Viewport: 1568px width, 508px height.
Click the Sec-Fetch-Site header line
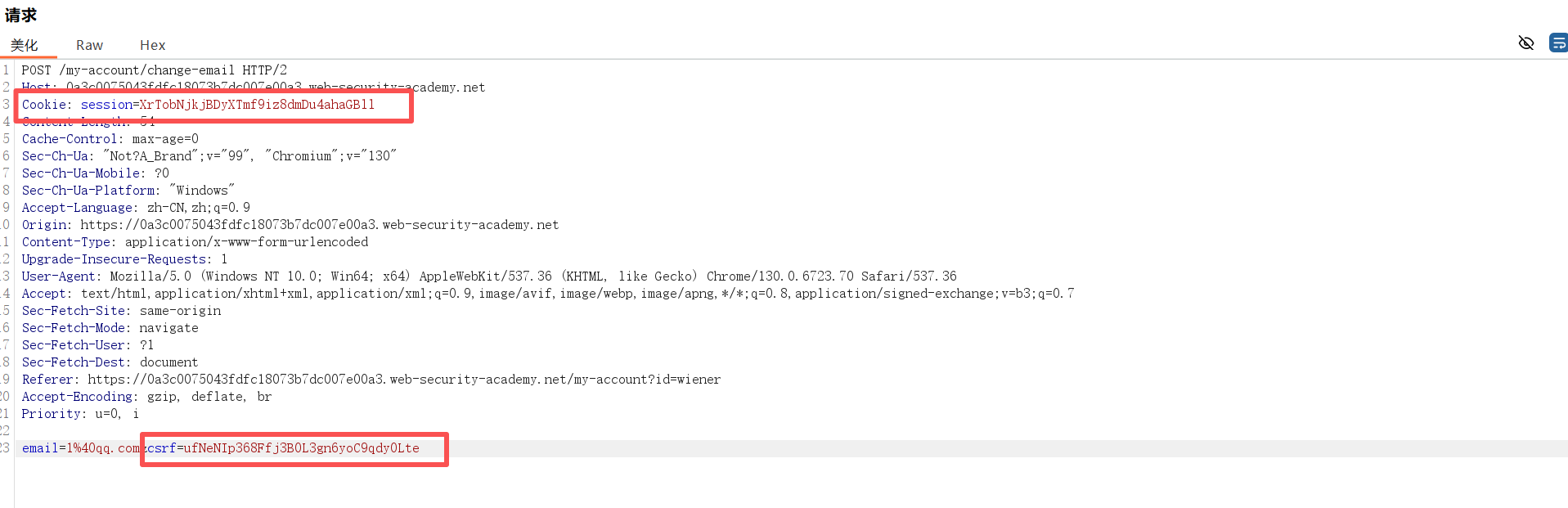pyautogui.click(x=121, y=311)
